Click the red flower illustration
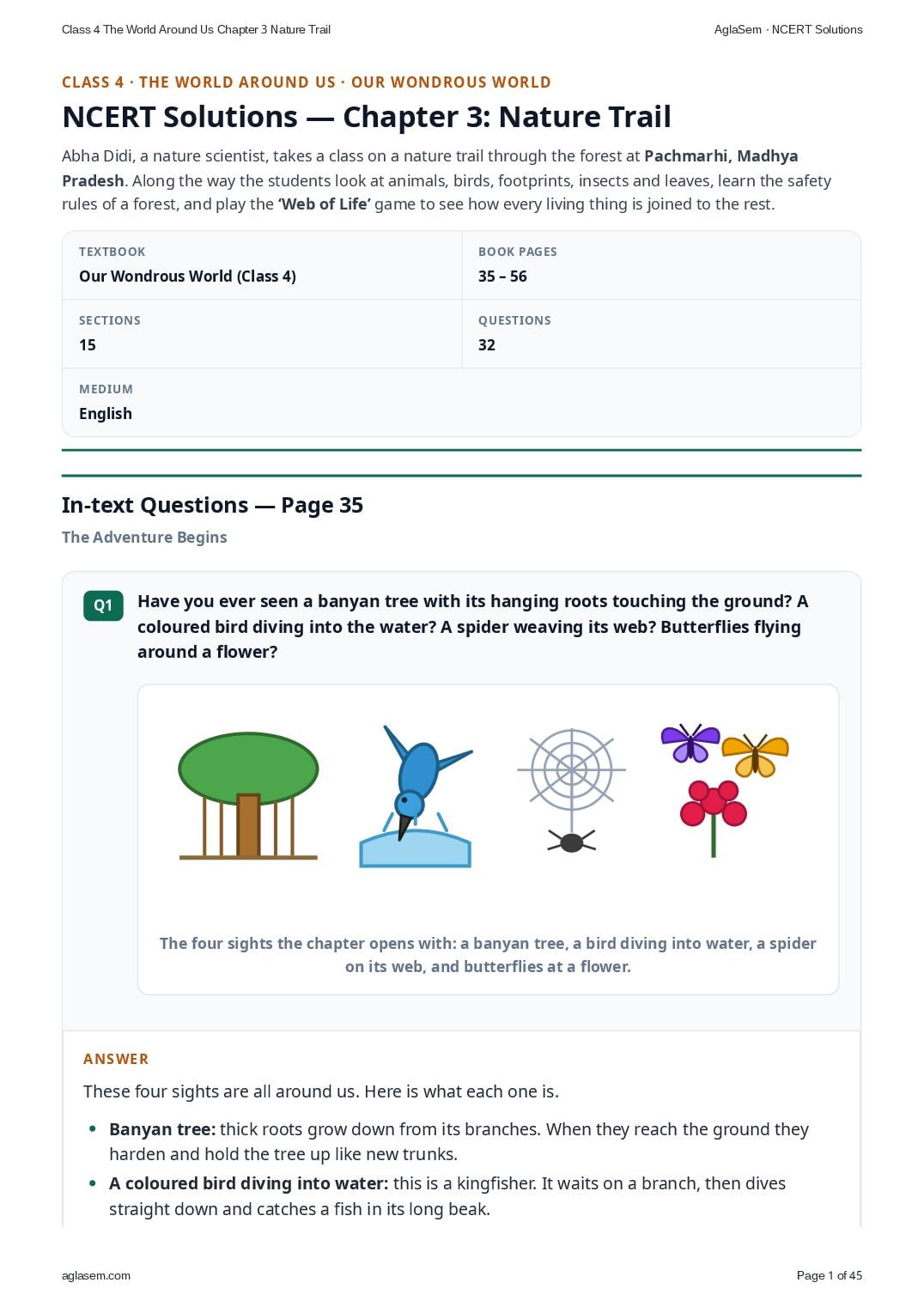The image size is (924, 1307). click(714, 818)
